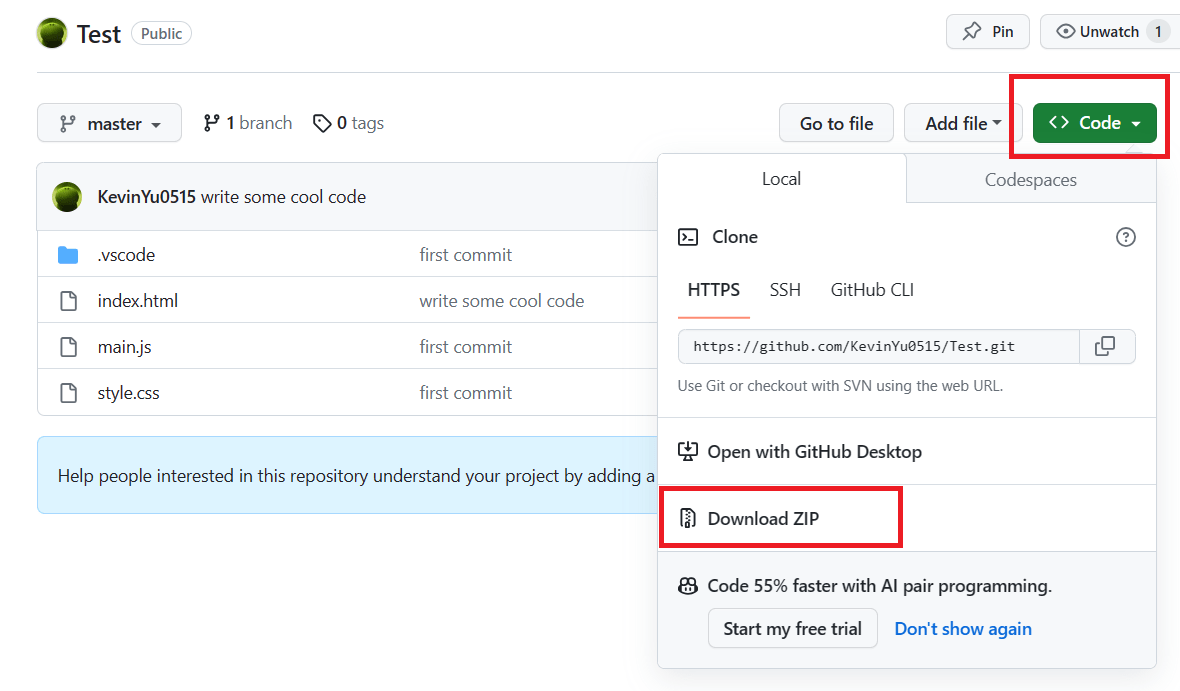Click the Unwatch button

click(x=1110, y=32)
